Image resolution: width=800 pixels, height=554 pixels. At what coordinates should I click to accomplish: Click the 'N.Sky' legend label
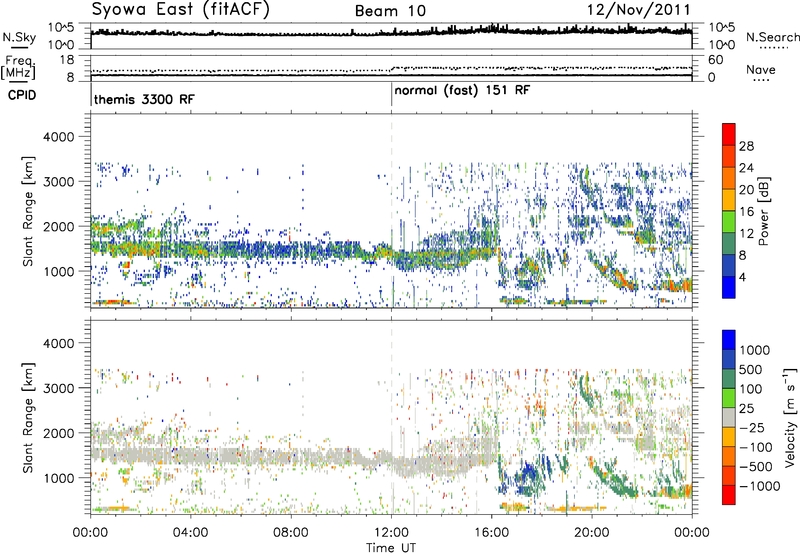click(x=19, y=37)
